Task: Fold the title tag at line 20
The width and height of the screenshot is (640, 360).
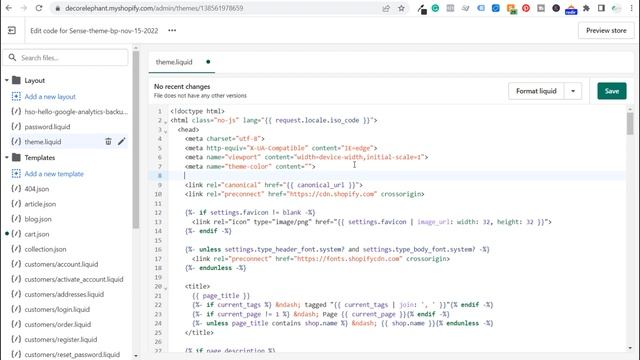Action: tap(166, 288)
